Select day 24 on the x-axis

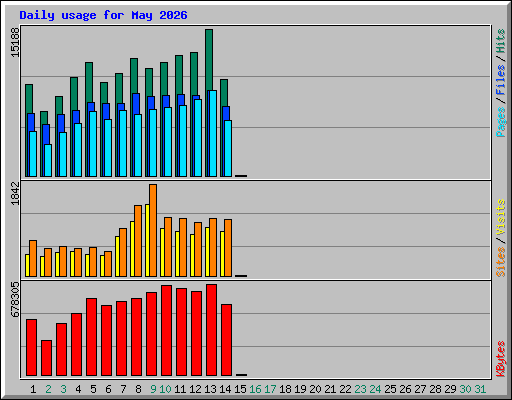click(x=375, y=389)
